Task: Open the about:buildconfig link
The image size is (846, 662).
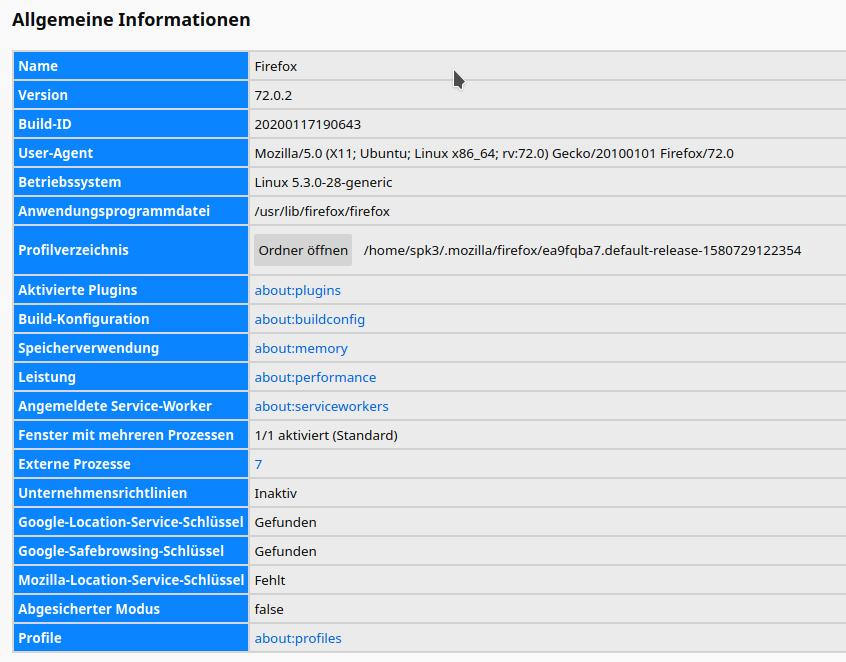Action: click(x=310, y=319)
